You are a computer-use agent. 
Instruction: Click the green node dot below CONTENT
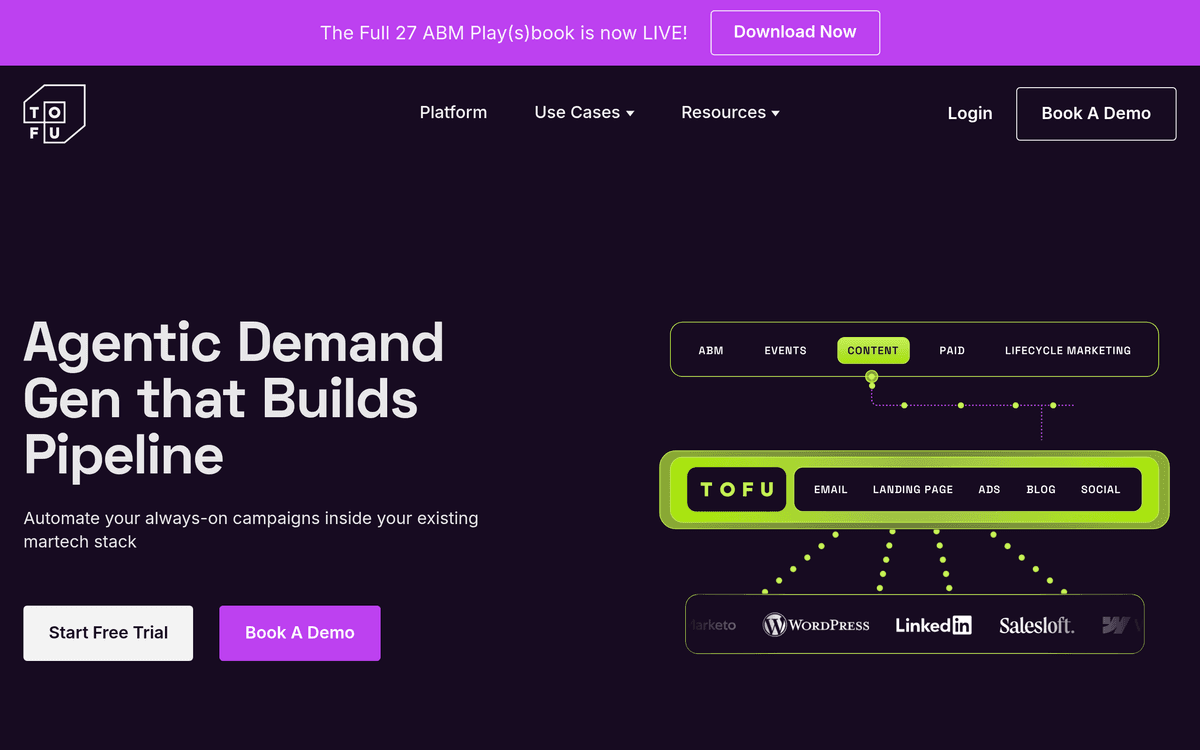tap(872, 379)
